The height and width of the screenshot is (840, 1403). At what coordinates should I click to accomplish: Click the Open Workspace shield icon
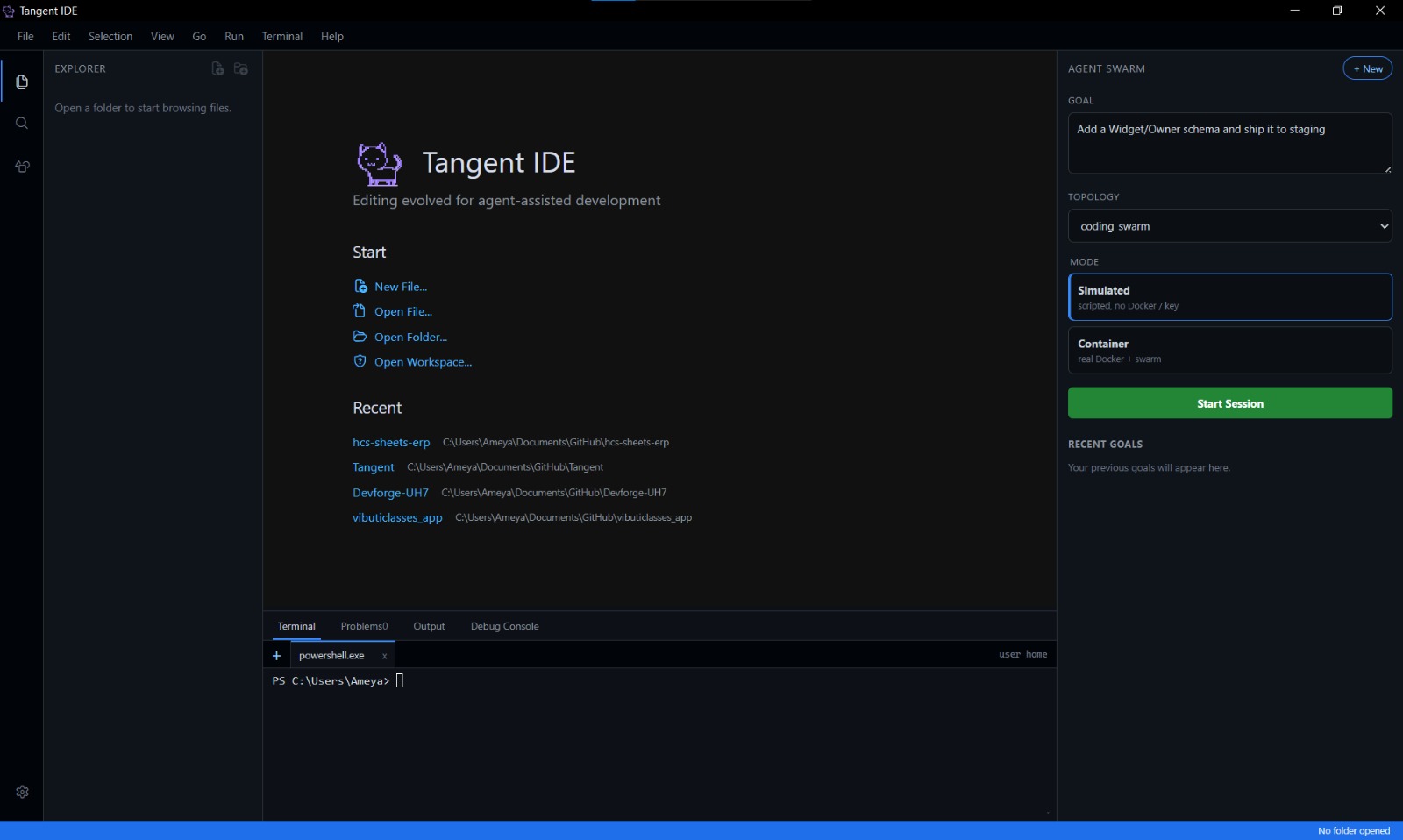pos(360,361)
